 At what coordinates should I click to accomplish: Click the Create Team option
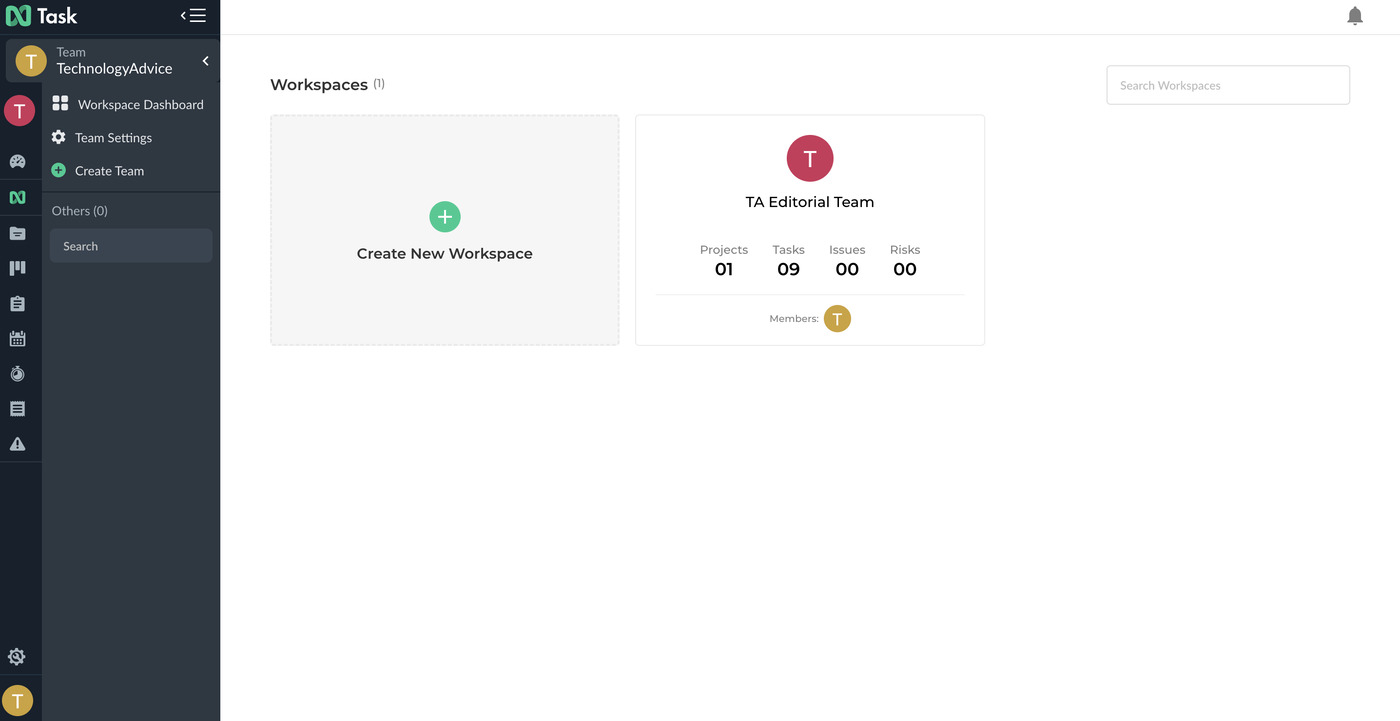pos(108,170)
